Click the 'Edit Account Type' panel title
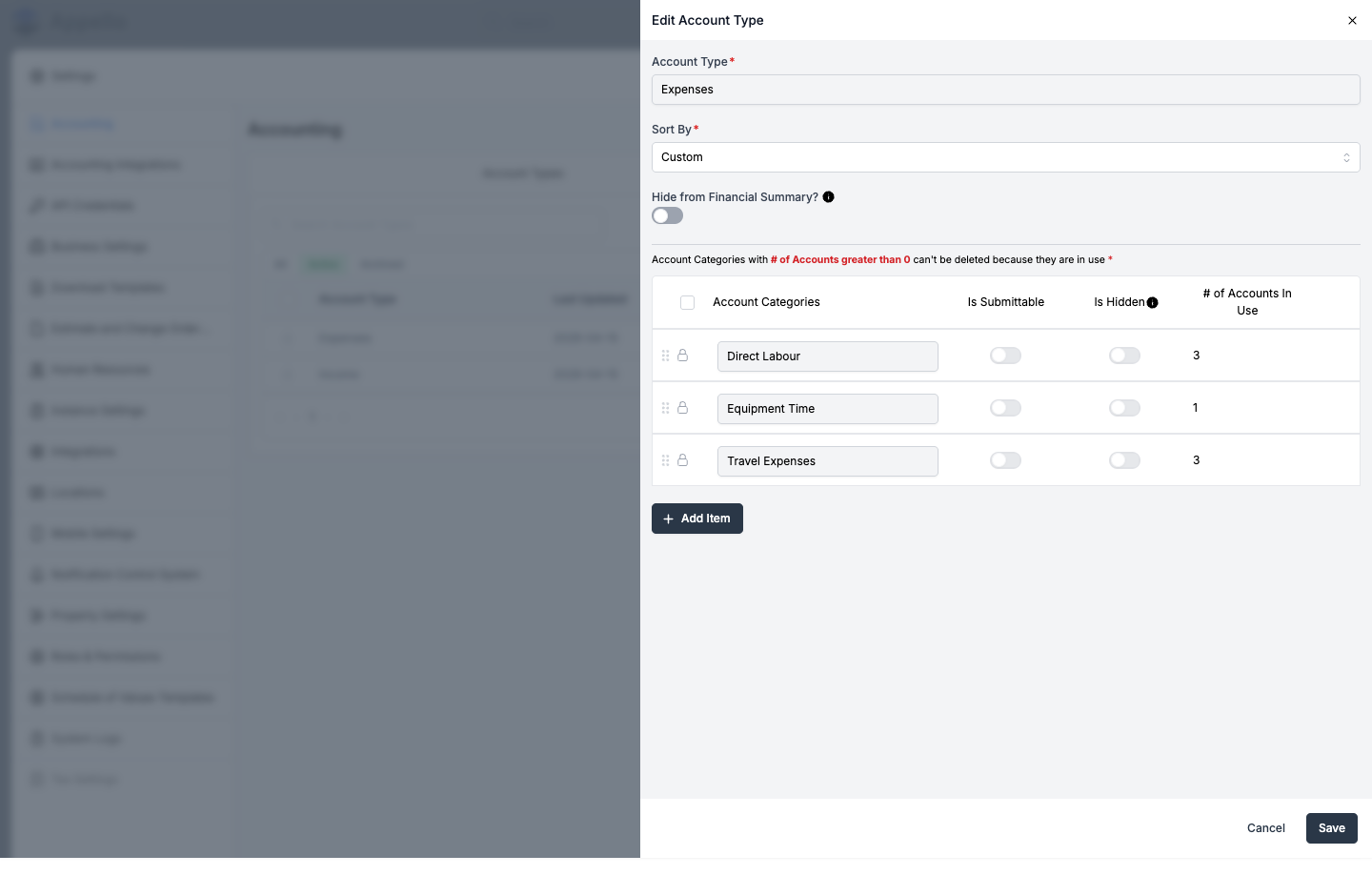The height and width of the screenshot is (875, 1372). click(x=708, y=20)
